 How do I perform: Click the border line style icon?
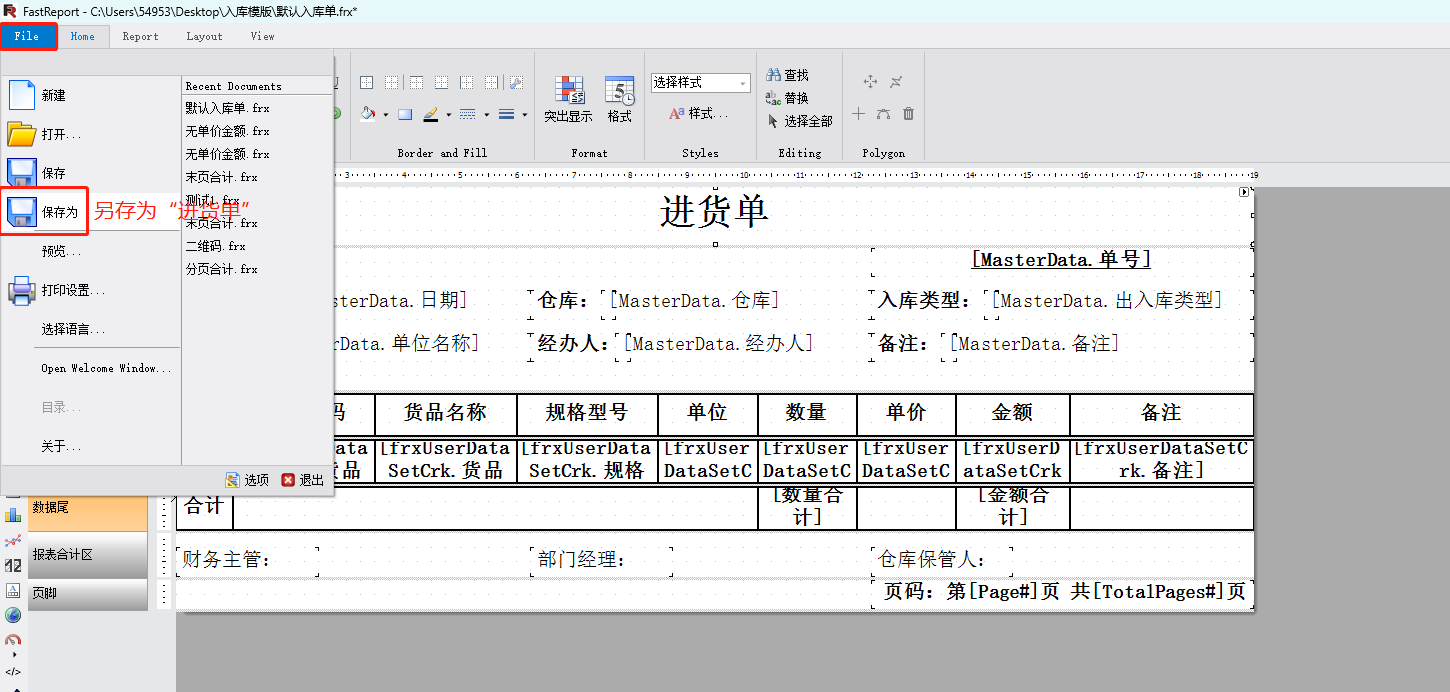click(x=467, y=114)
